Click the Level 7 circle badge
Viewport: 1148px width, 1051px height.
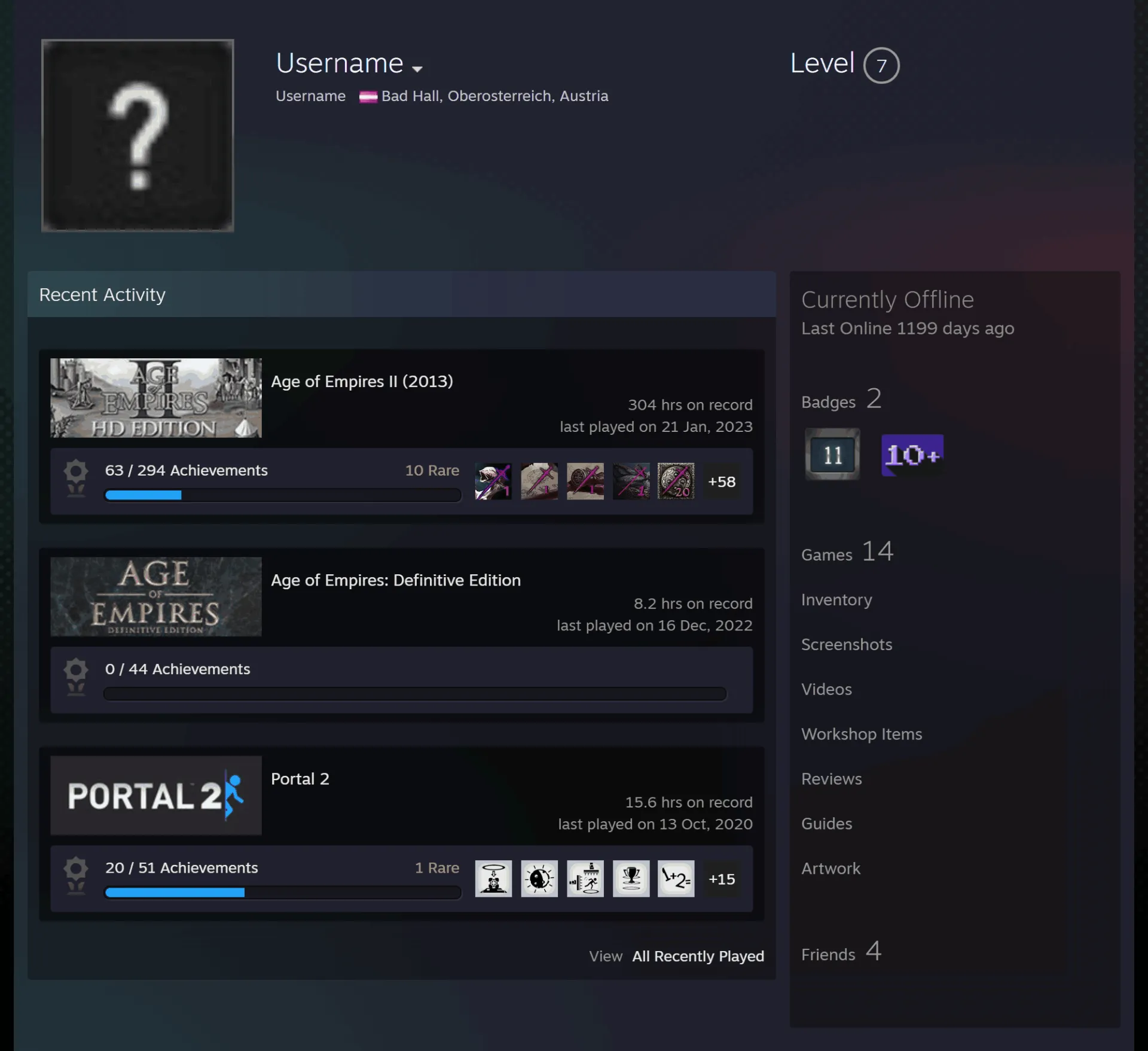(881, 65)
